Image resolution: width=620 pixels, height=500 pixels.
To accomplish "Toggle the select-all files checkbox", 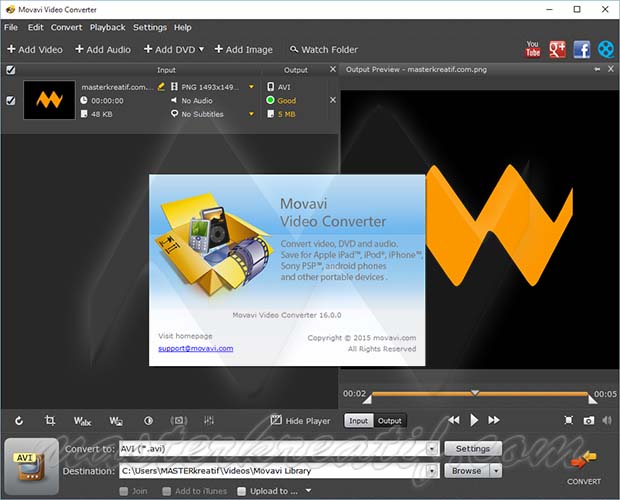I will click(11, 70).
